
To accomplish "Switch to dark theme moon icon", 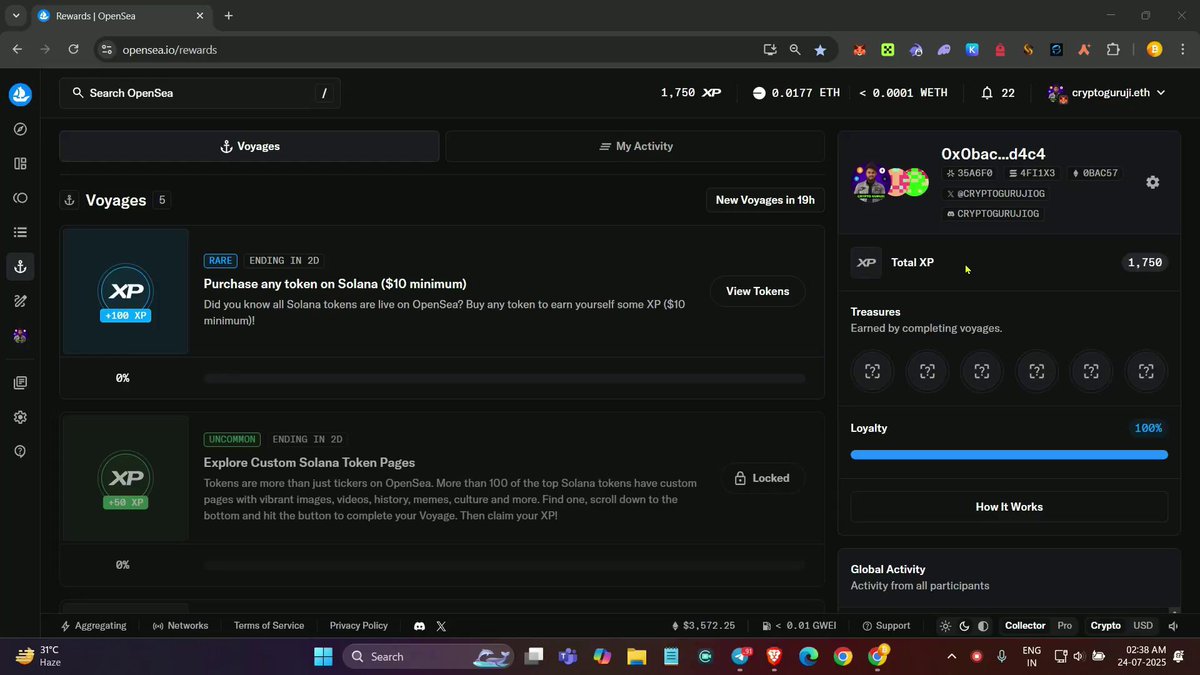I will click(x=964, y=626).
